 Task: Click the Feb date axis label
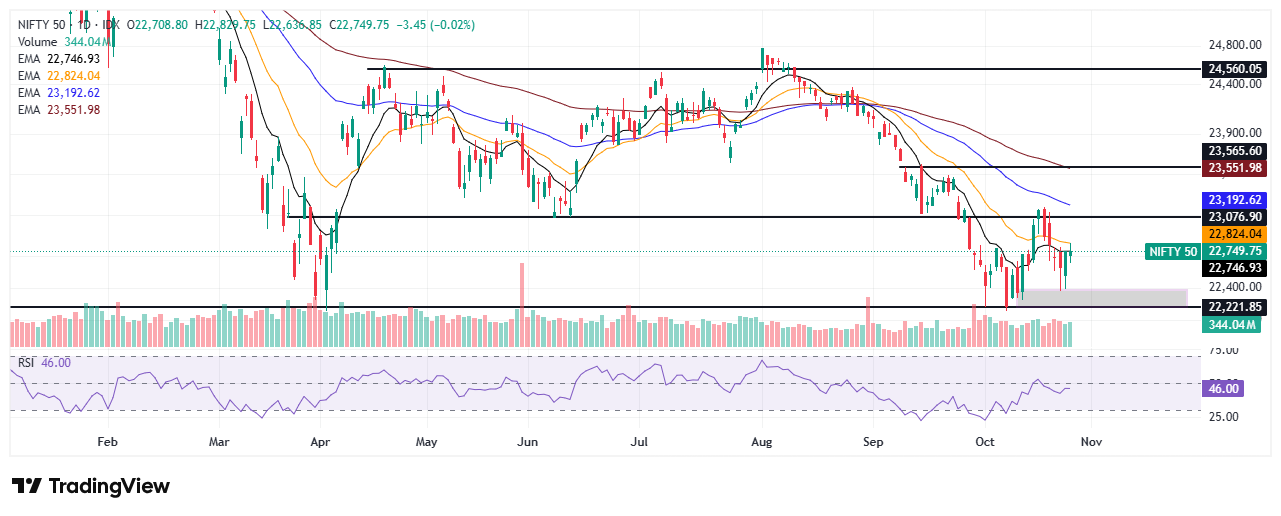click(x=108, y=440)
